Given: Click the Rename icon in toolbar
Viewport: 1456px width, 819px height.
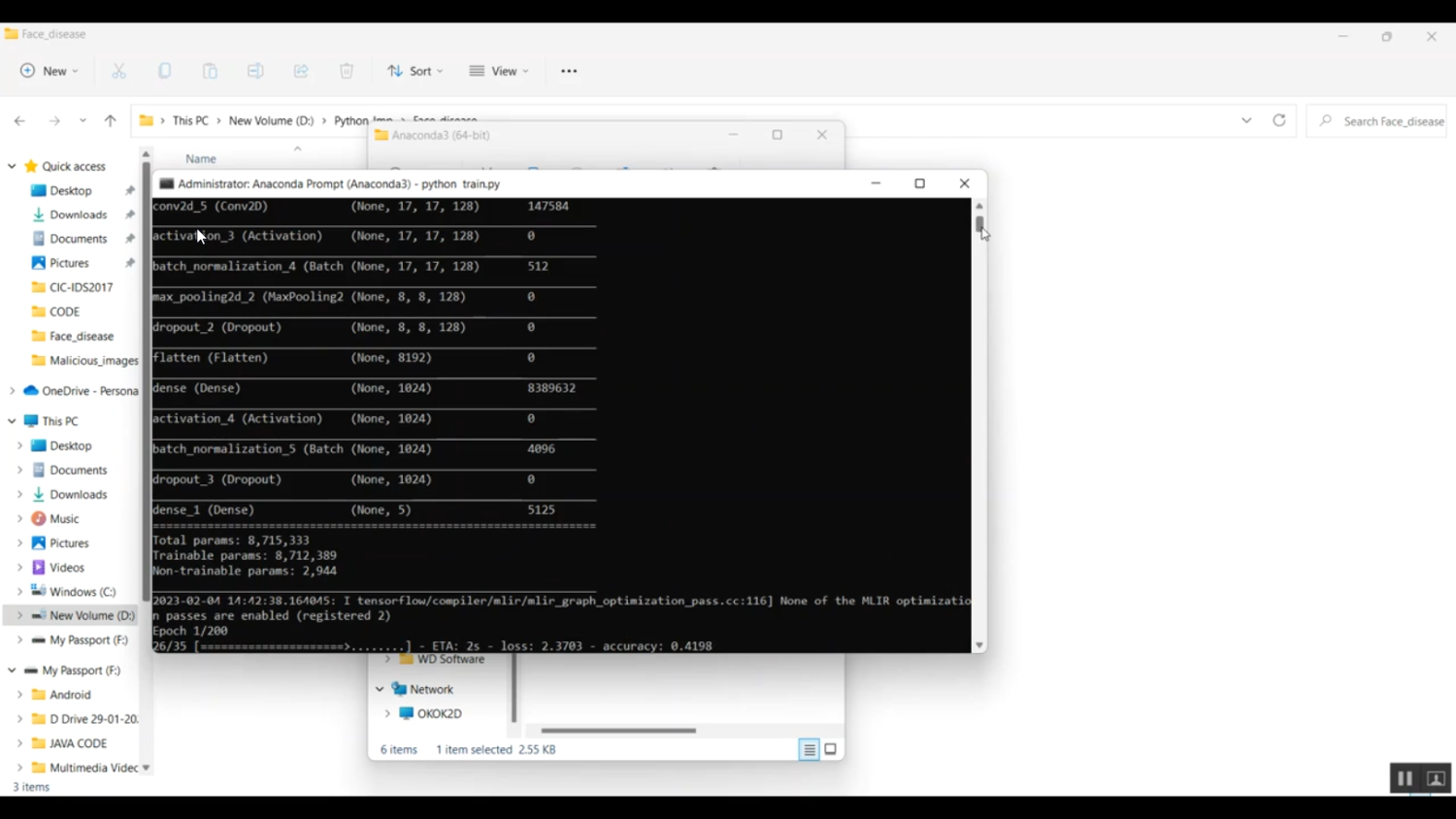Looking at the screenshot, I should pyautogui.click(x=255, y=71).
